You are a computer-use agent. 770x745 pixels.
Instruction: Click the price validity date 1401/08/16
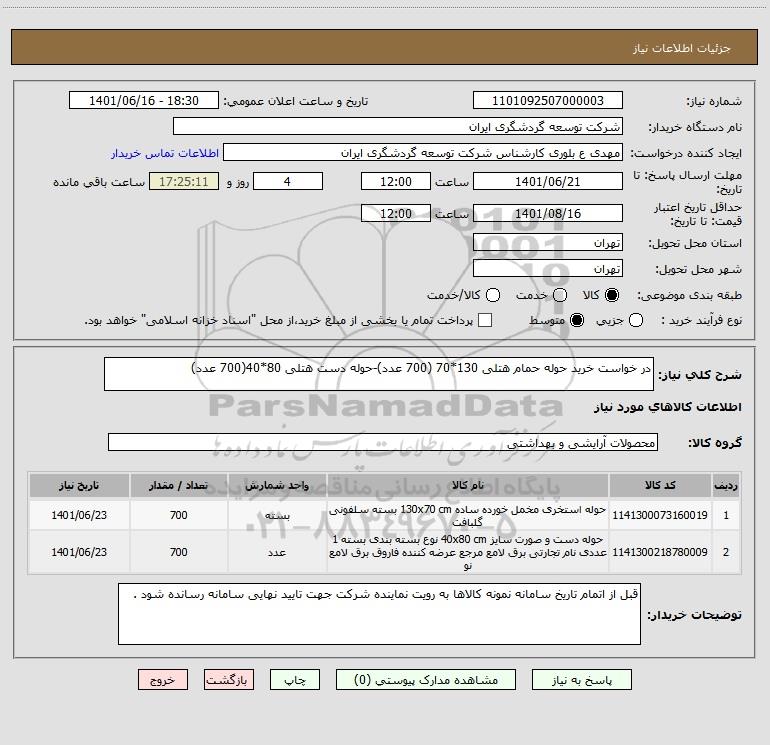coord(548,214)
